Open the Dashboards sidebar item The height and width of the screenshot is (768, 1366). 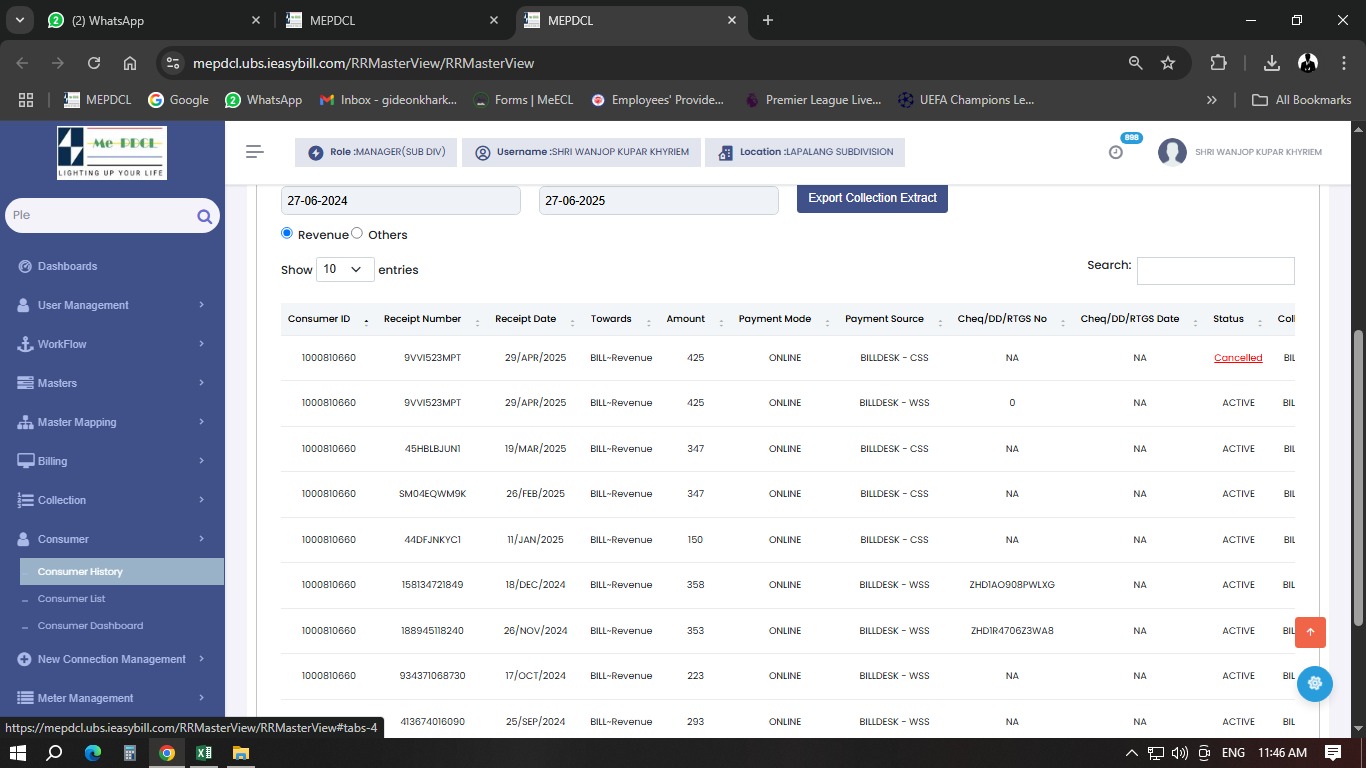point(67,266)
